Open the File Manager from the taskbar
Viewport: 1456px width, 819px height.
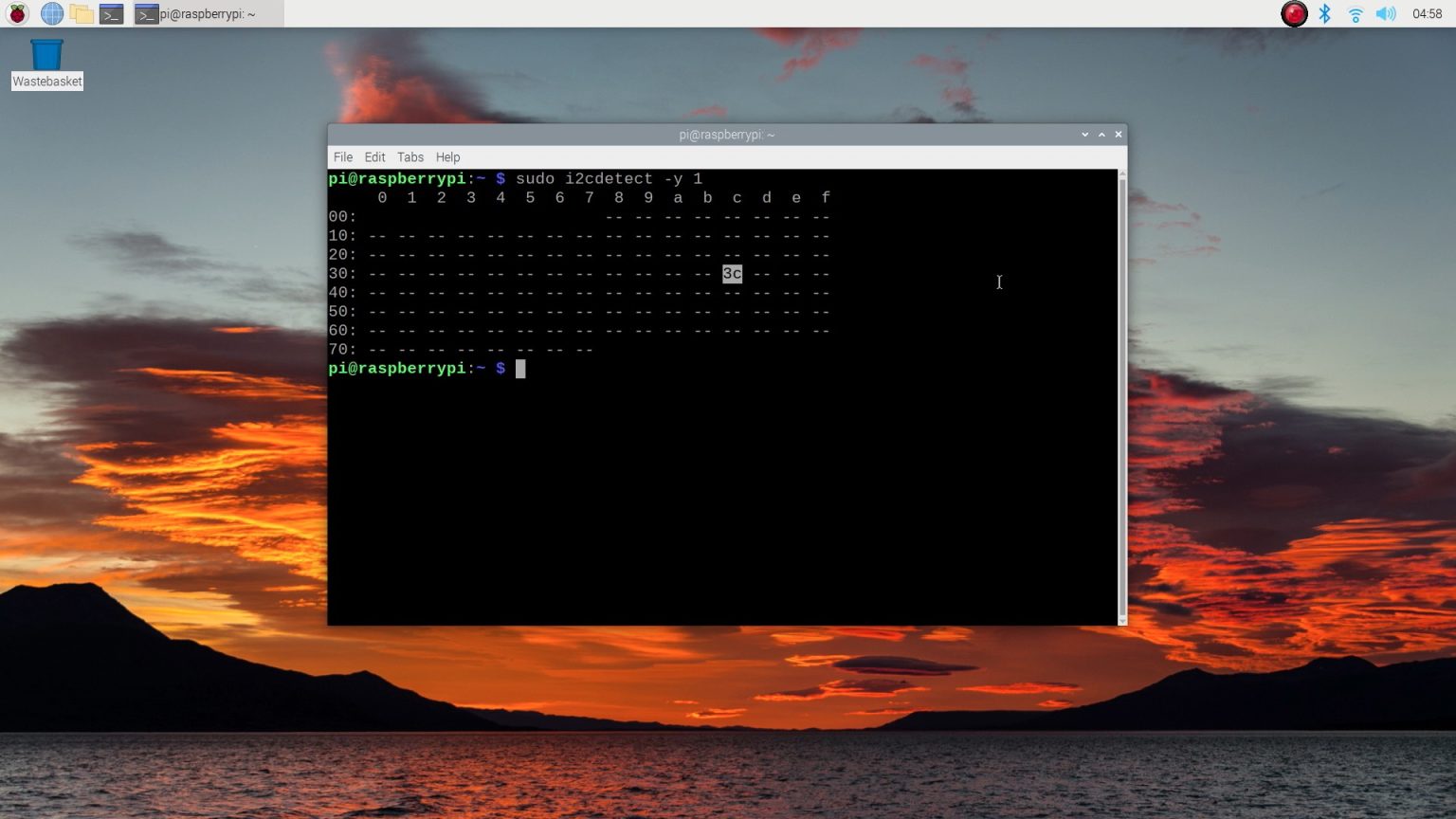pyautogui.click(x=82, y=13)
